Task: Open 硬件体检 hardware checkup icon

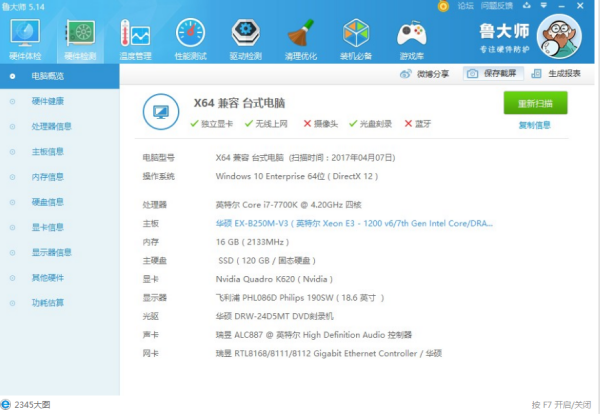Action: pyautogui.click(x=25, y=39)
